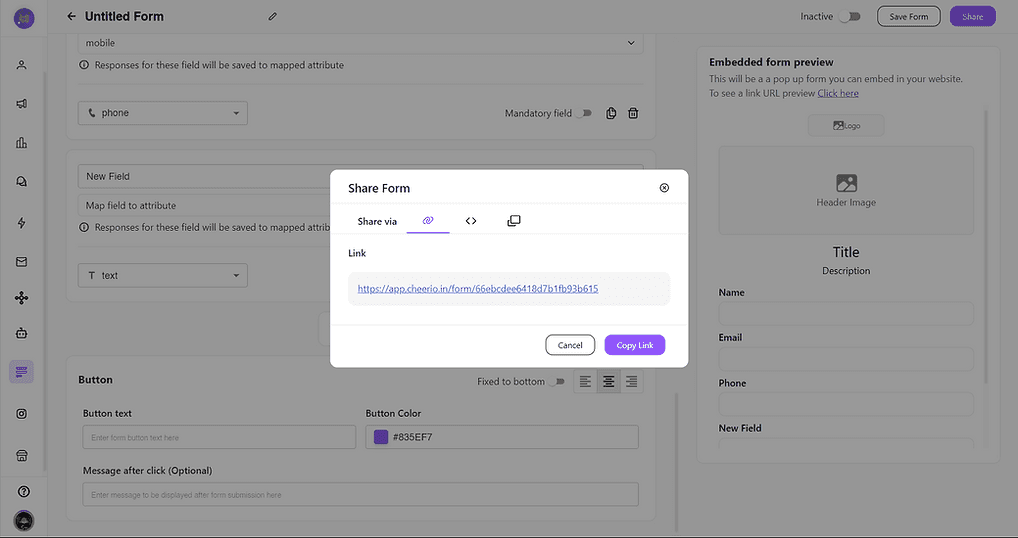
Task: Open the phone field type dropdown
Action: (162, 113)
